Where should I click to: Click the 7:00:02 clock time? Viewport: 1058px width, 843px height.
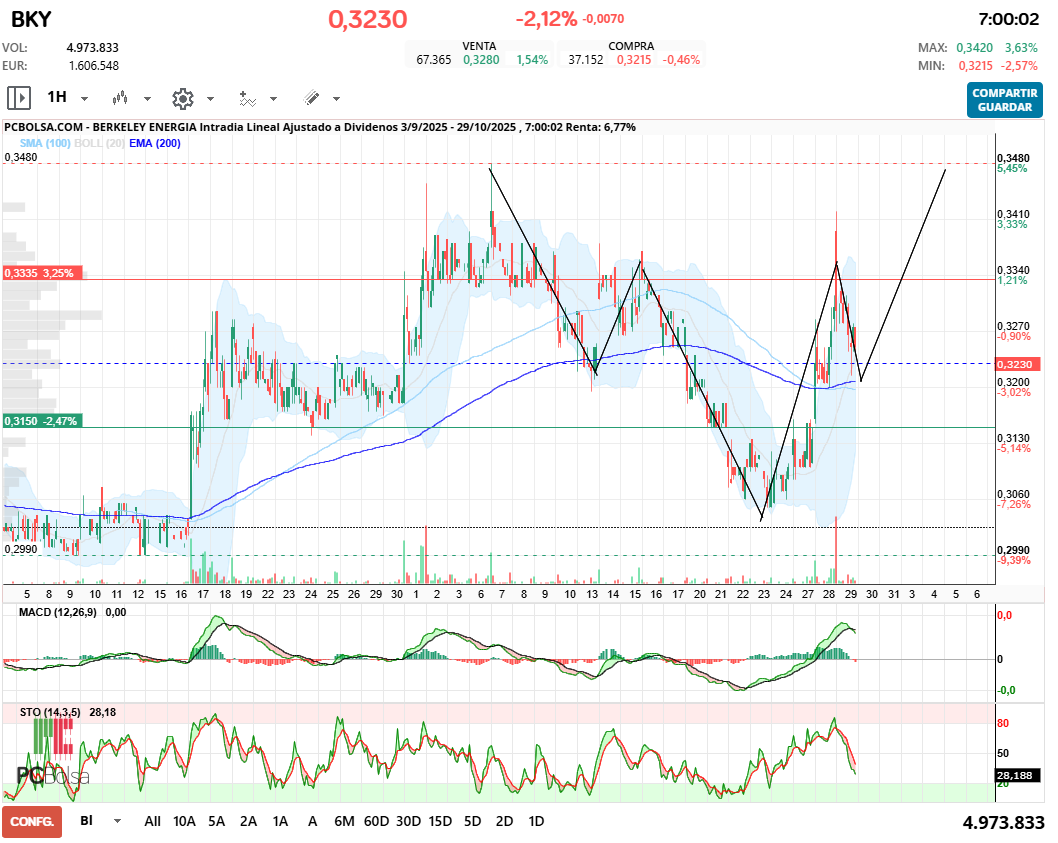tap(1009, 19)
